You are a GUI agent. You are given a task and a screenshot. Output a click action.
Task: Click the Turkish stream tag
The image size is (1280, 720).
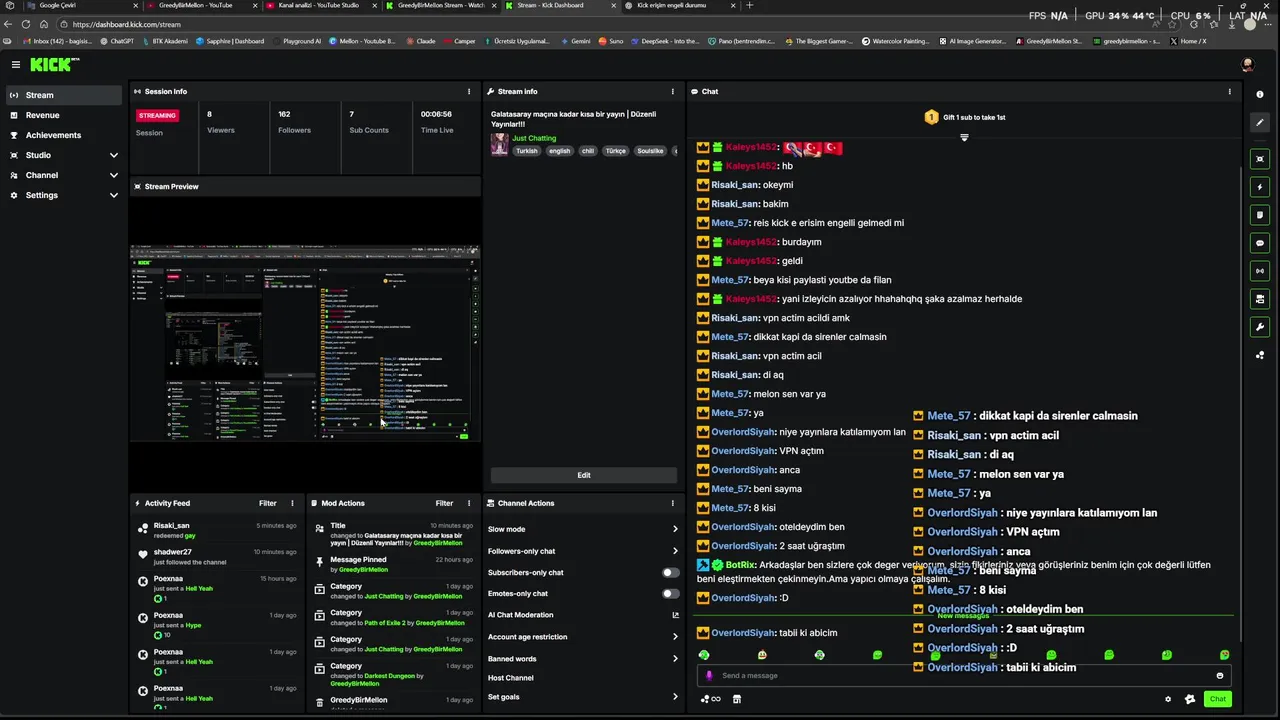click(x=526, y=151)
